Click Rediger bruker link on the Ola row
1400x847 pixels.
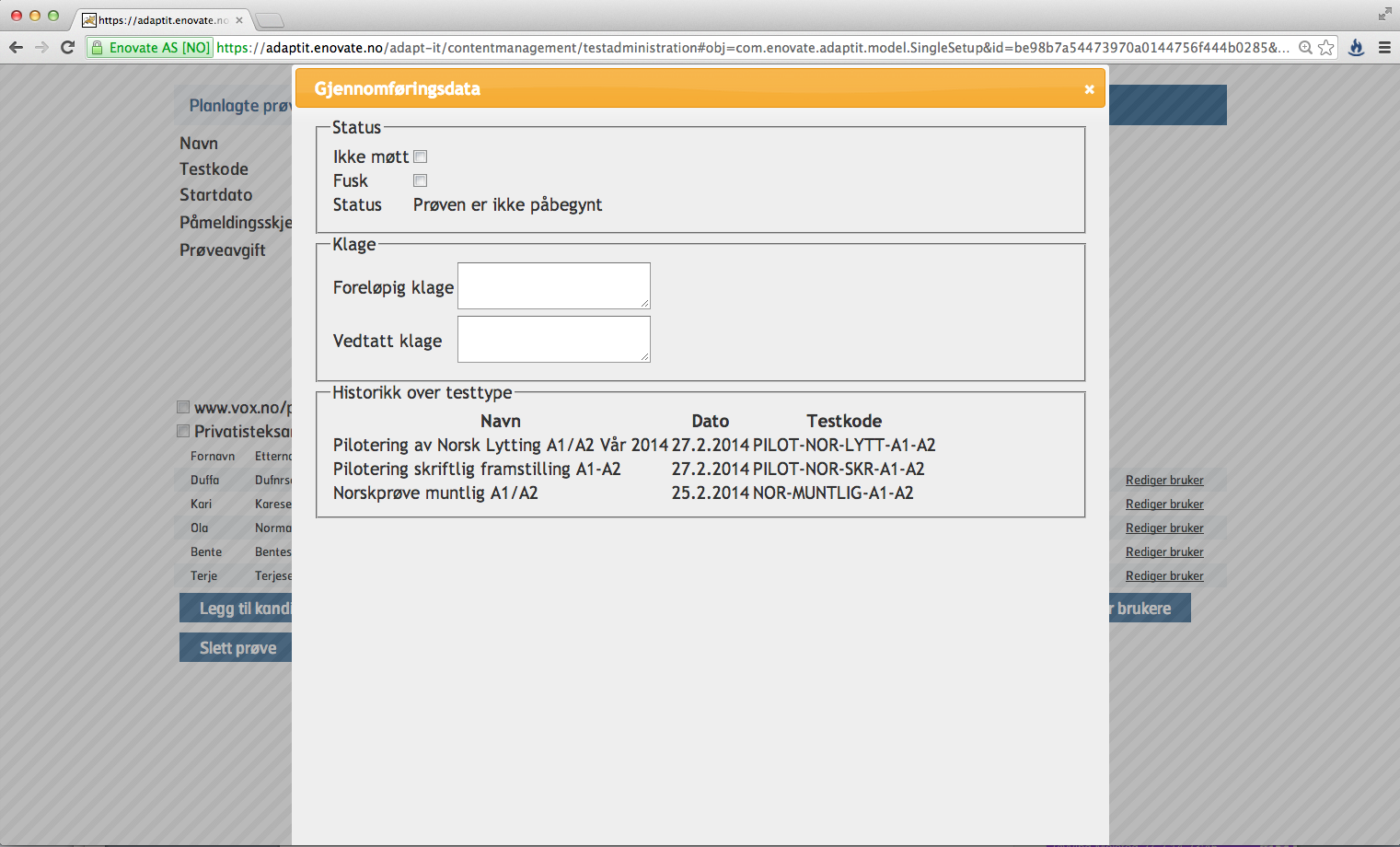coord(1164,528)
